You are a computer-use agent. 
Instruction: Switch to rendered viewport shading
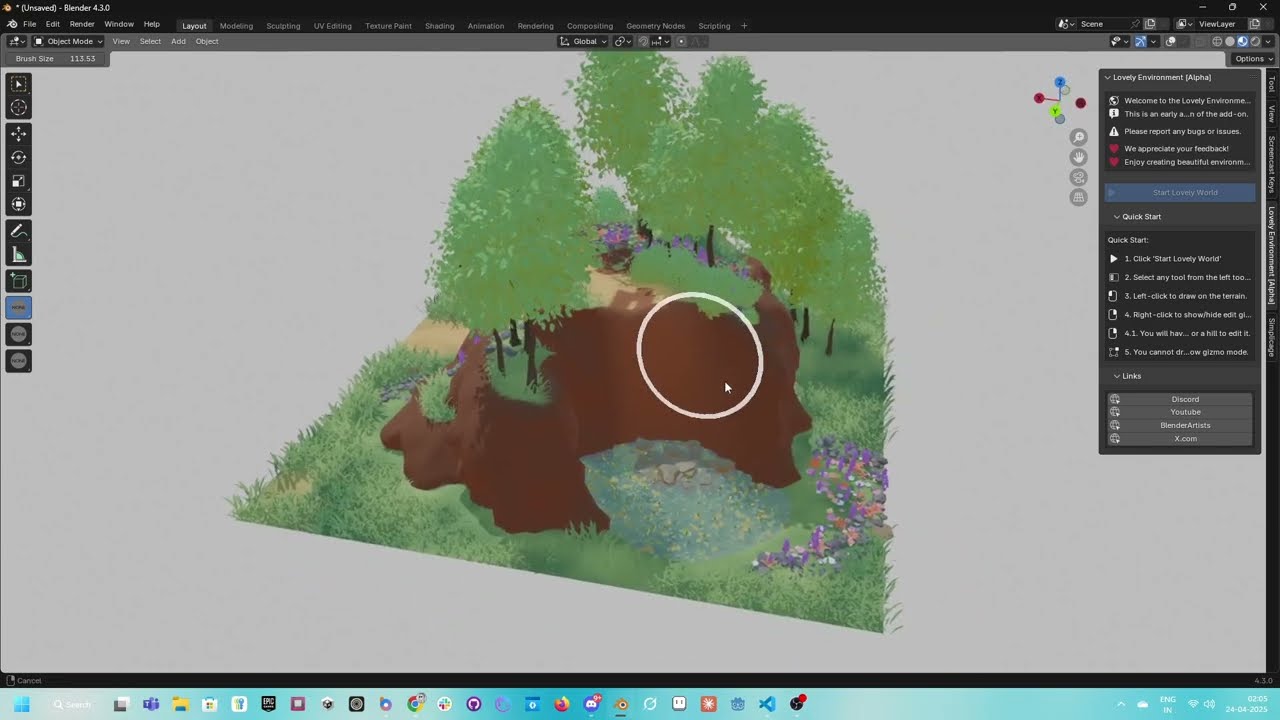coord(1255,41)
